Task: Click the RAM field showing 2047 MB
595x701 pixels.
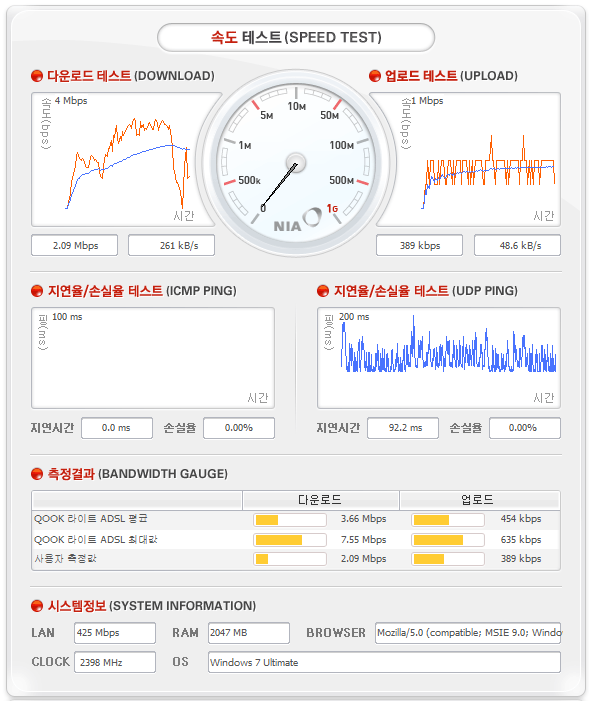Action: 249,633
